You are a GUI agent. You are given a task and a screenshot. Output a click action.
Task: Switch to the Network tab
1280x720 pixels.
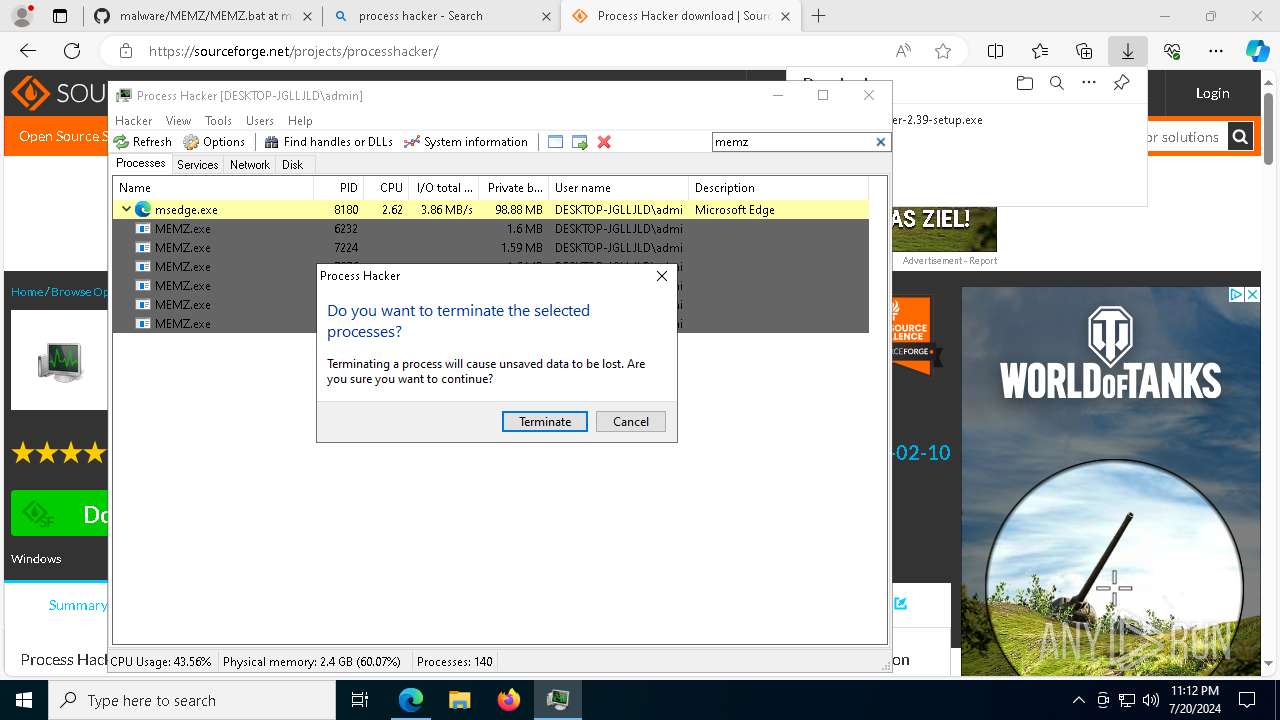point(250,165)
